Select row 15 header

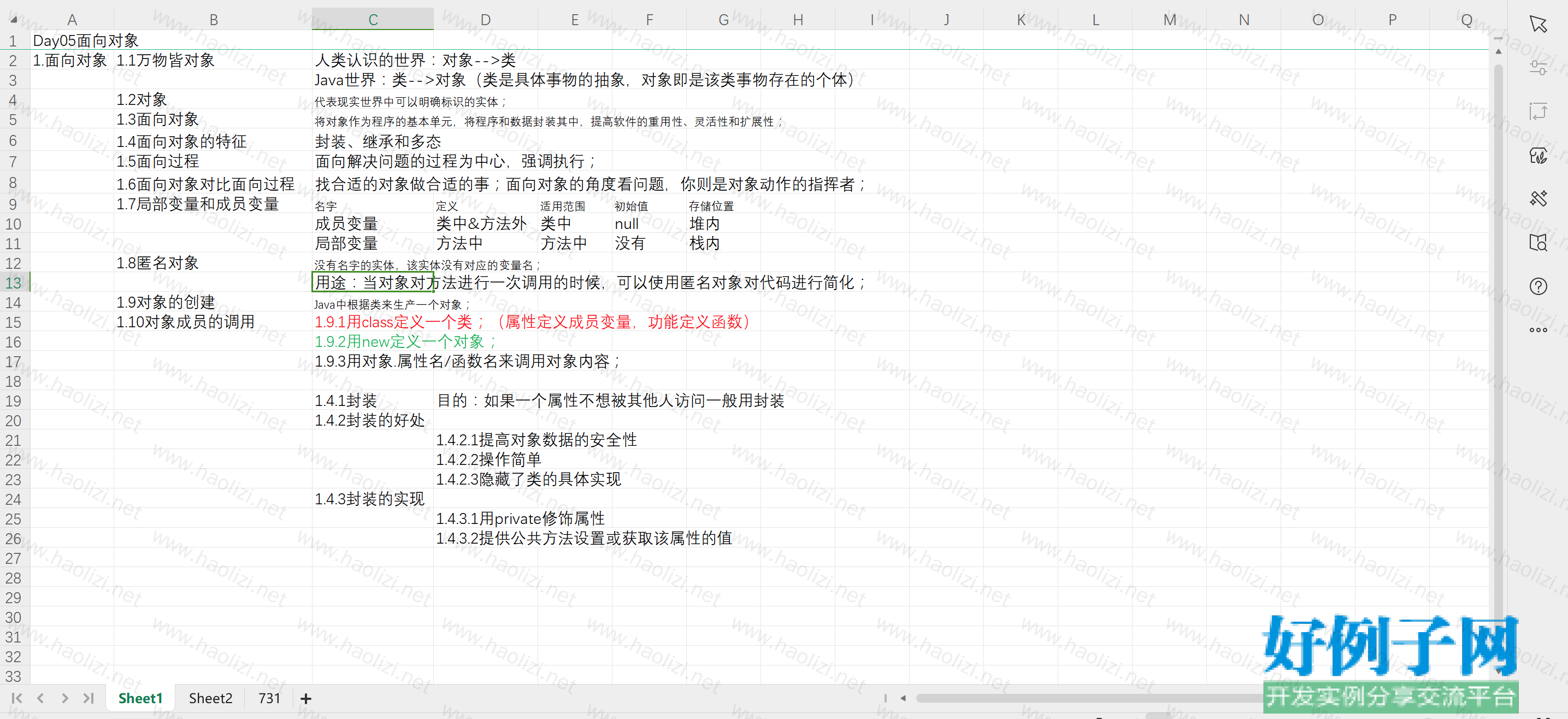click(14, 322)
